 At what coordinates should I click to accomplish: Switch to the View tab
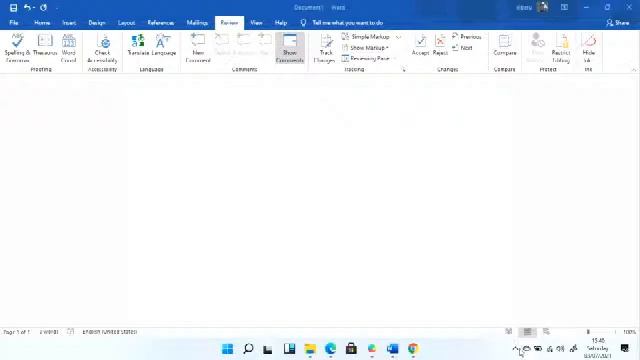256,23
